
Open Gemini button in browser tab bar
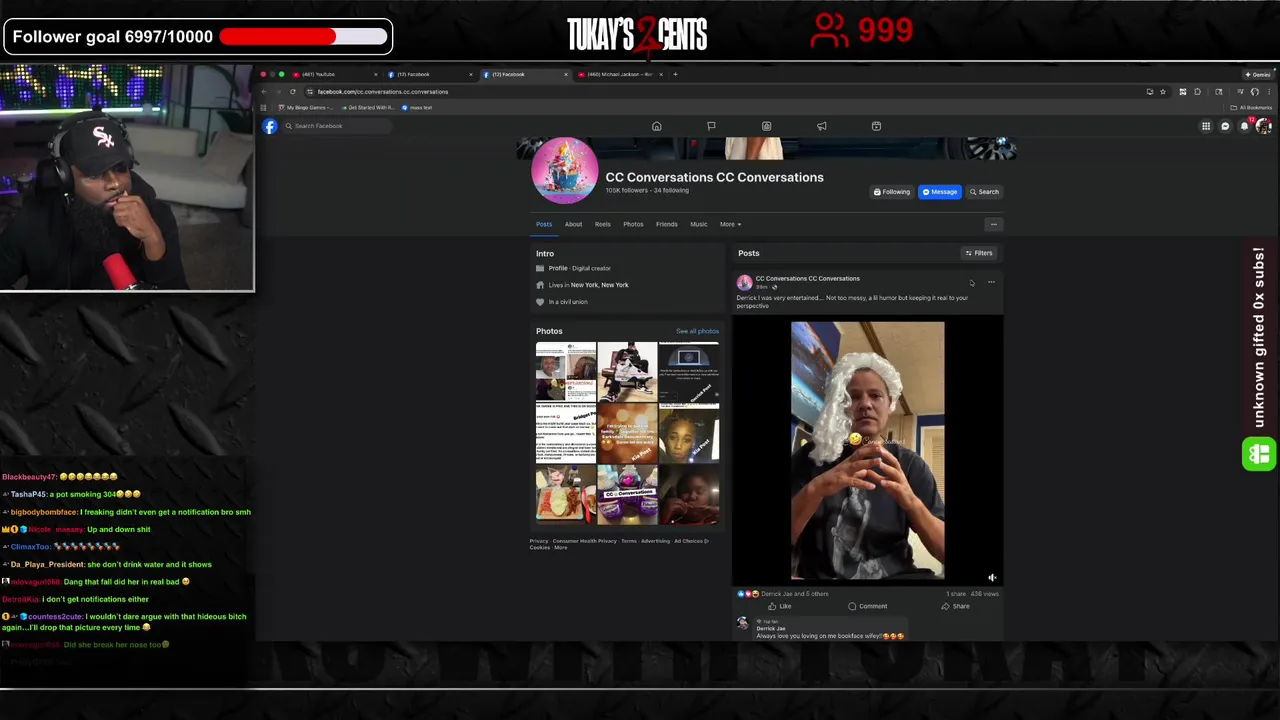[1258, 74]
